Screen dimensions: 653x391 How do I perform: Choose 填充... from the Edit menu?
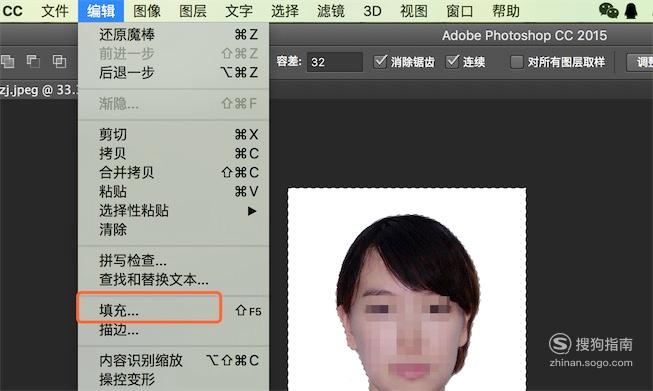[x=173, y=311]
